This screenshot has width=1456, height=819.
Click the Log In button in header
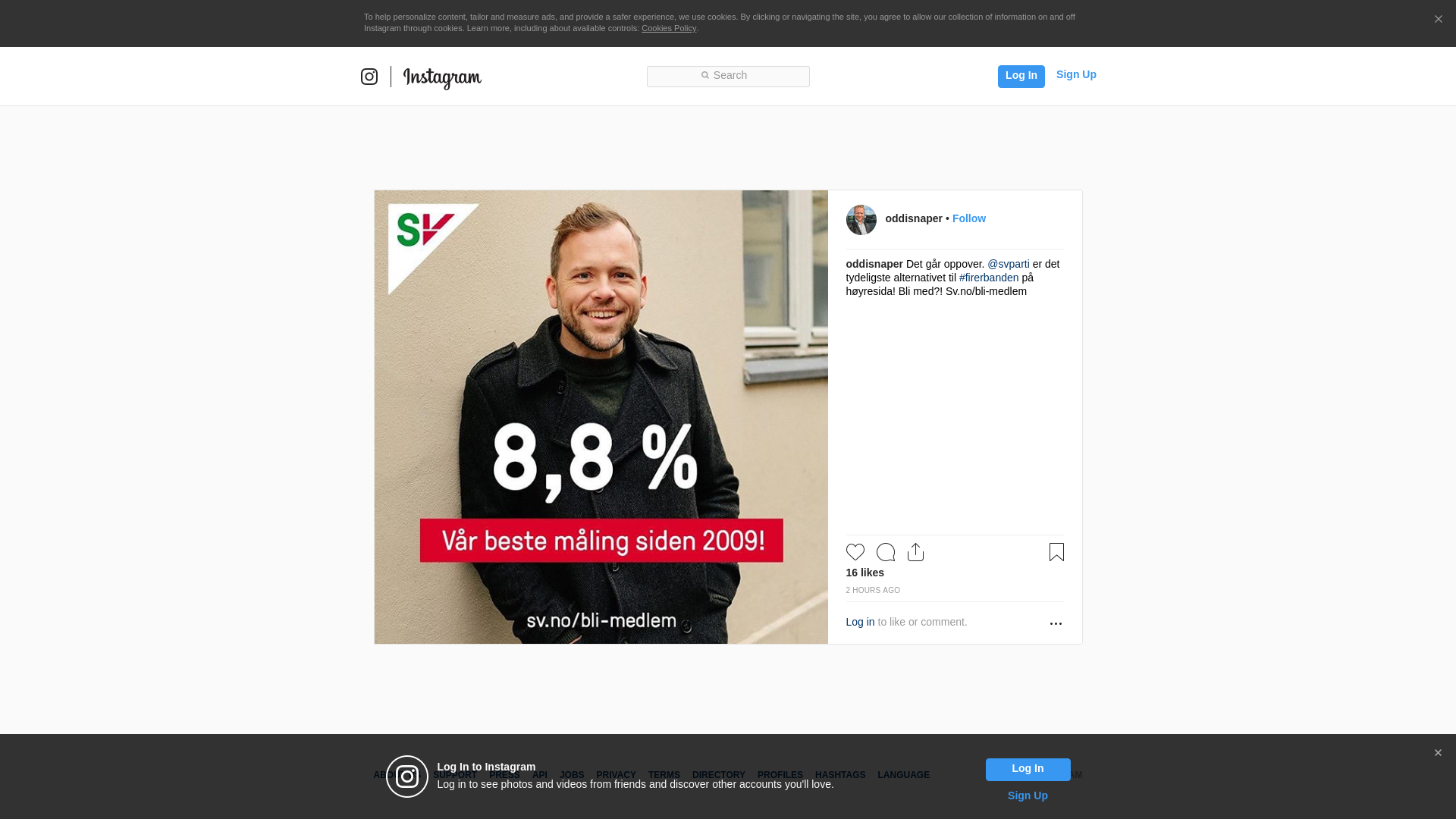click(1021, 76)
